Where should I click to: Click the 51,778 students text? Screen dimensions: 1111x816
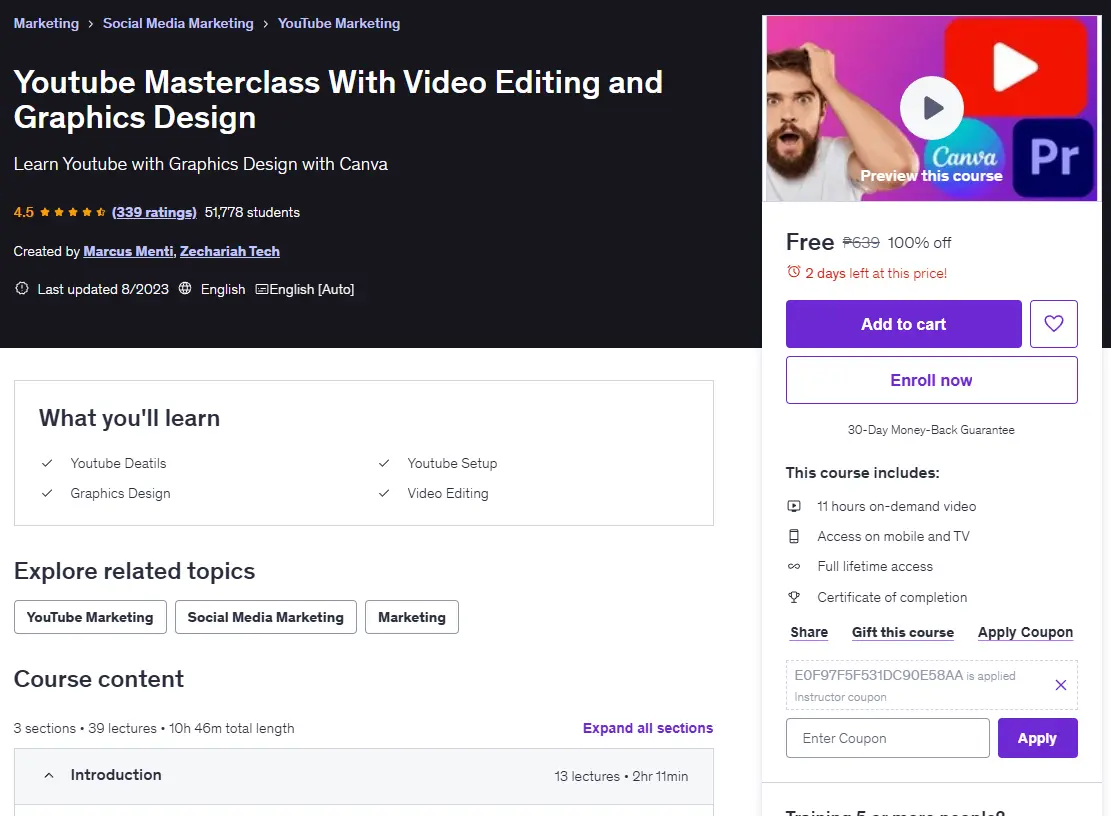[252, 212]
